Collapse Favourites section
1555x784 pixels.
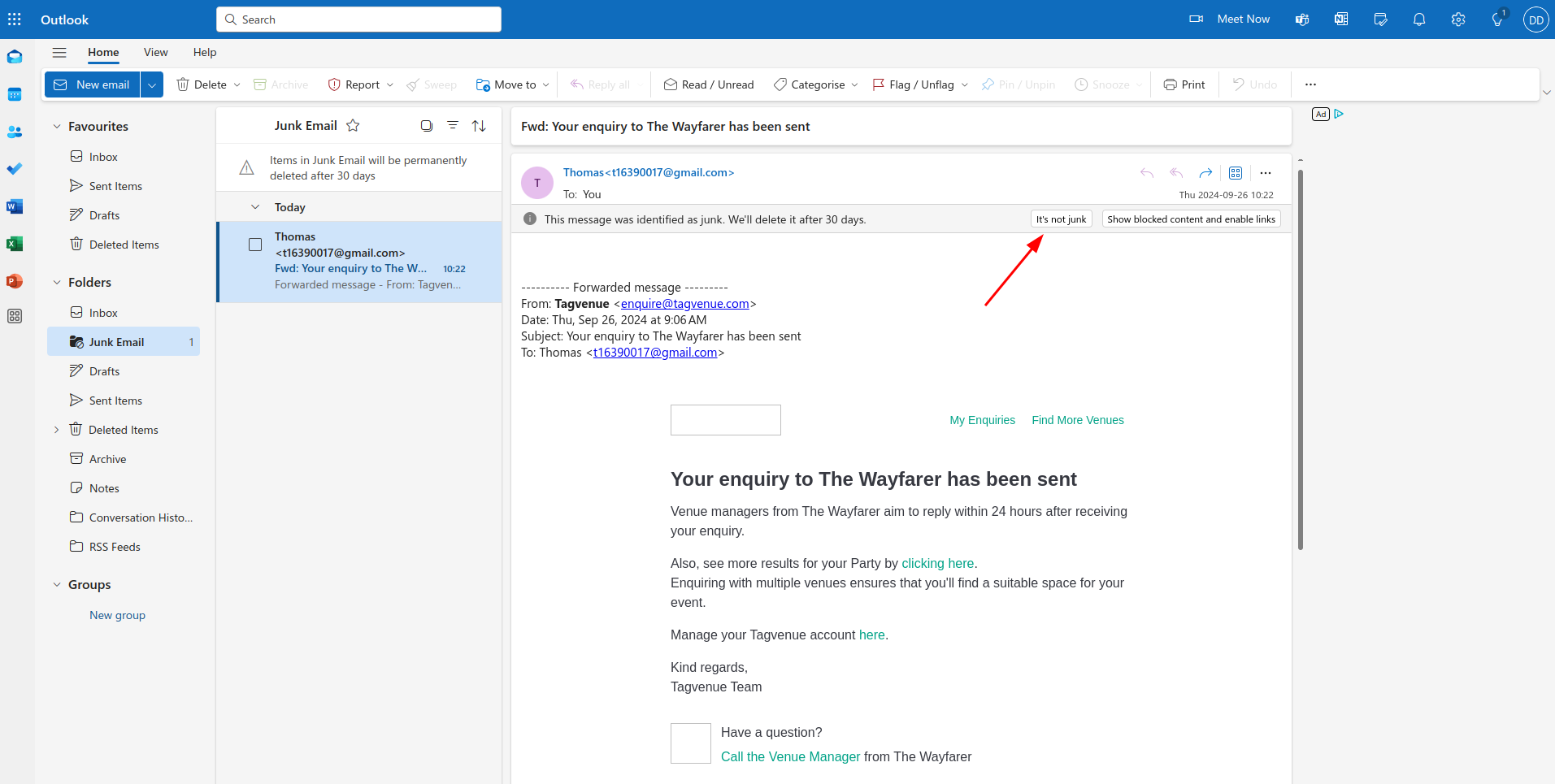(57, 127)
